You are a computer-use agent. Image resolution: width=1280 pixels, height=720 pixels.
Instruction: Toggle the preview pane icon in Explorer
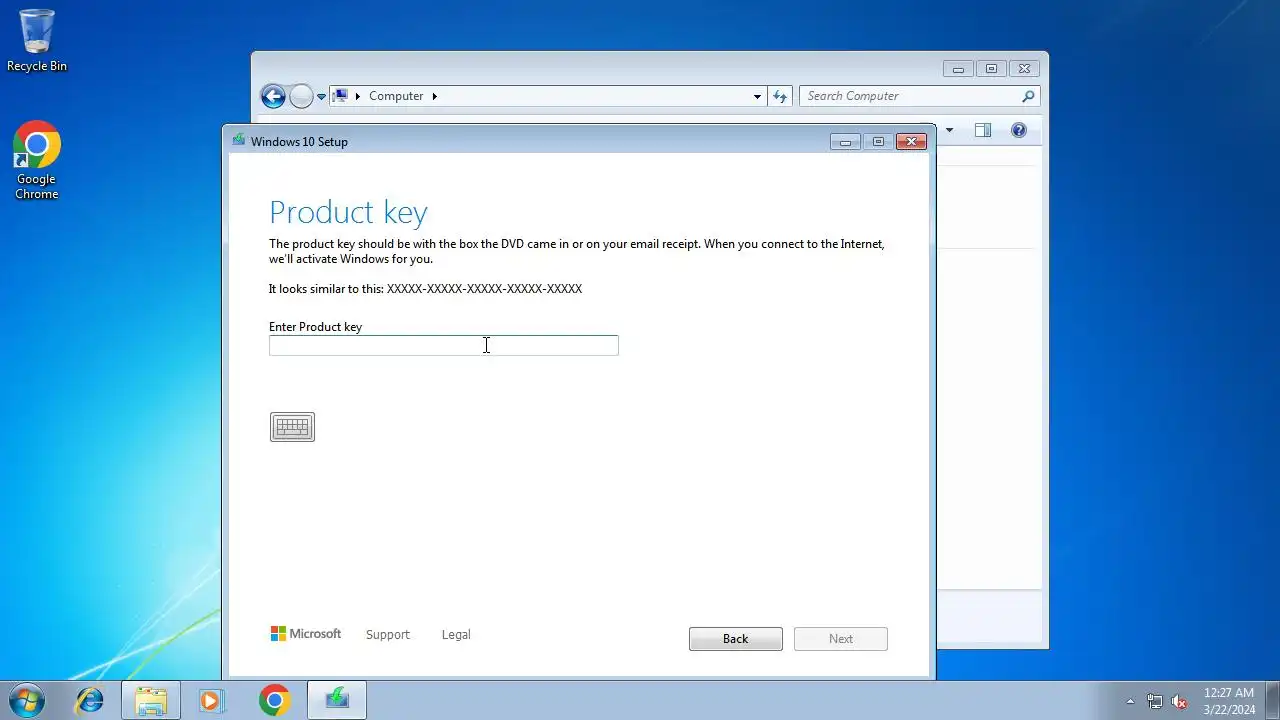pyautogui.click(x=983, y=130)
